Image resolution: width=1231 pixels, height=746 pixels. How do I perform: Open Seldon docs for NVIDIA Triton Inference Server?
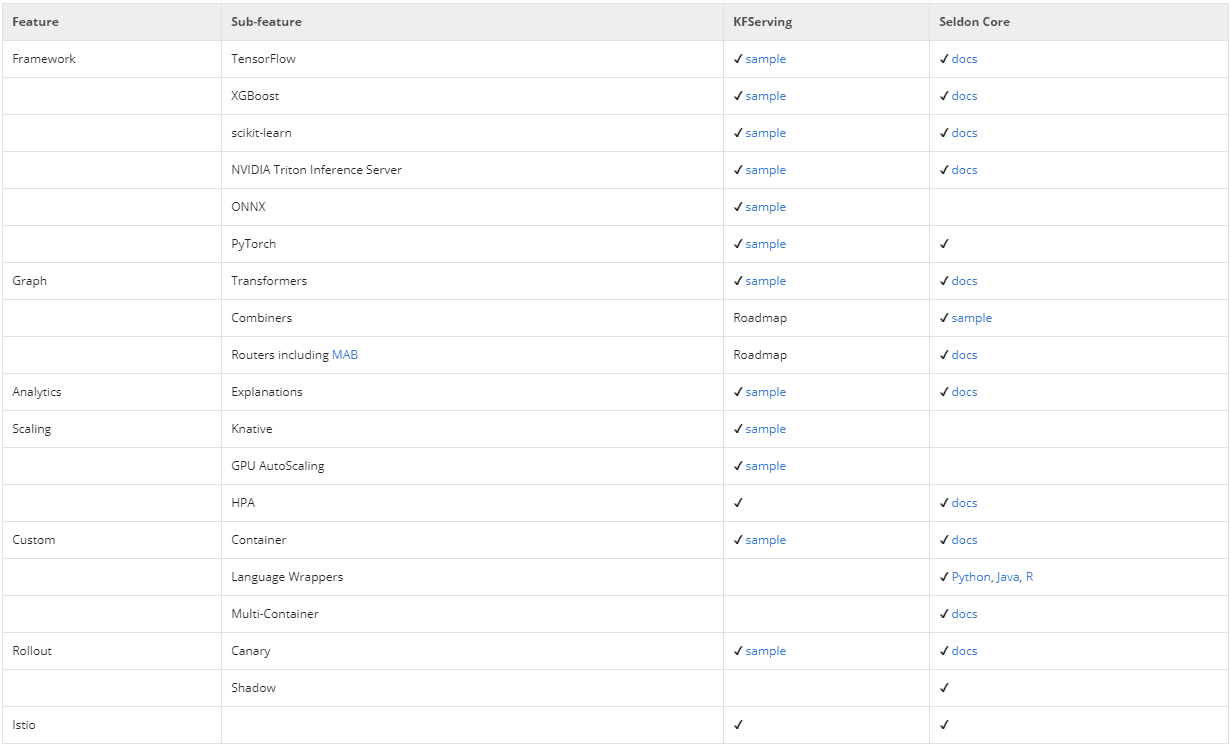click(964, 170)
